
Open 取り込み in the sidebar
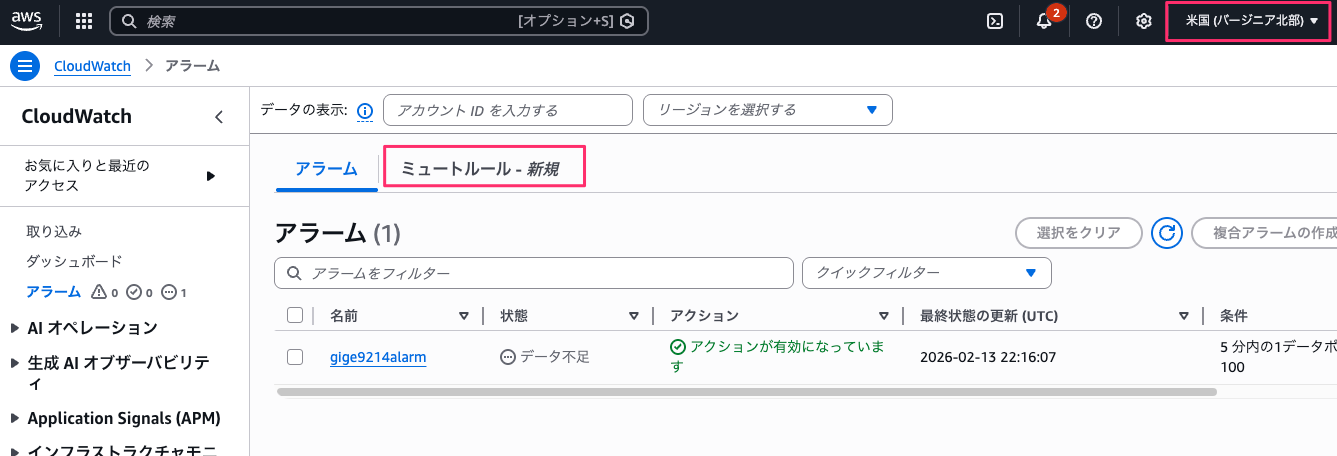[54, 231]
